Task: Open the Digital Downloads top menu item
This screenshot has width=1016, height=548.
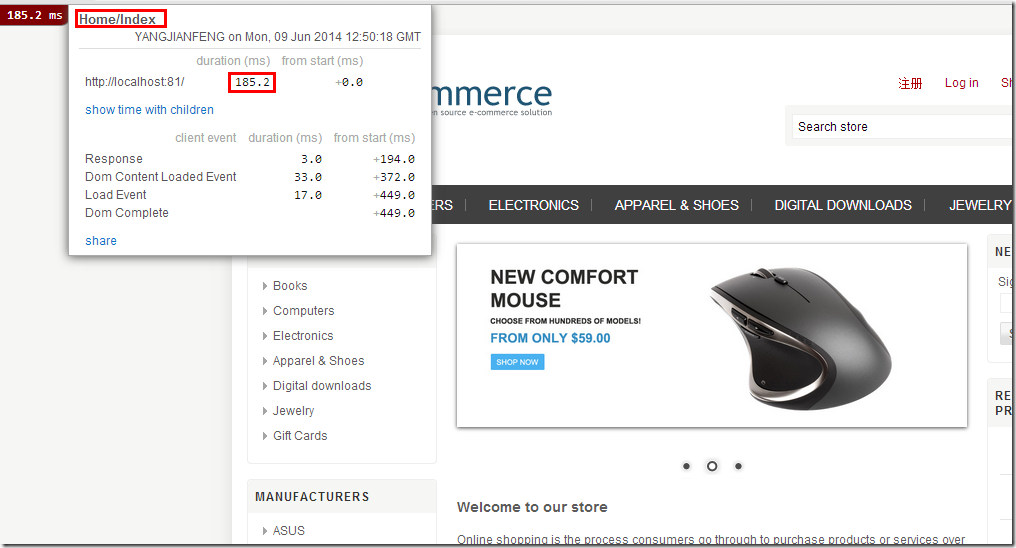Action: click(x=842, y=205)
